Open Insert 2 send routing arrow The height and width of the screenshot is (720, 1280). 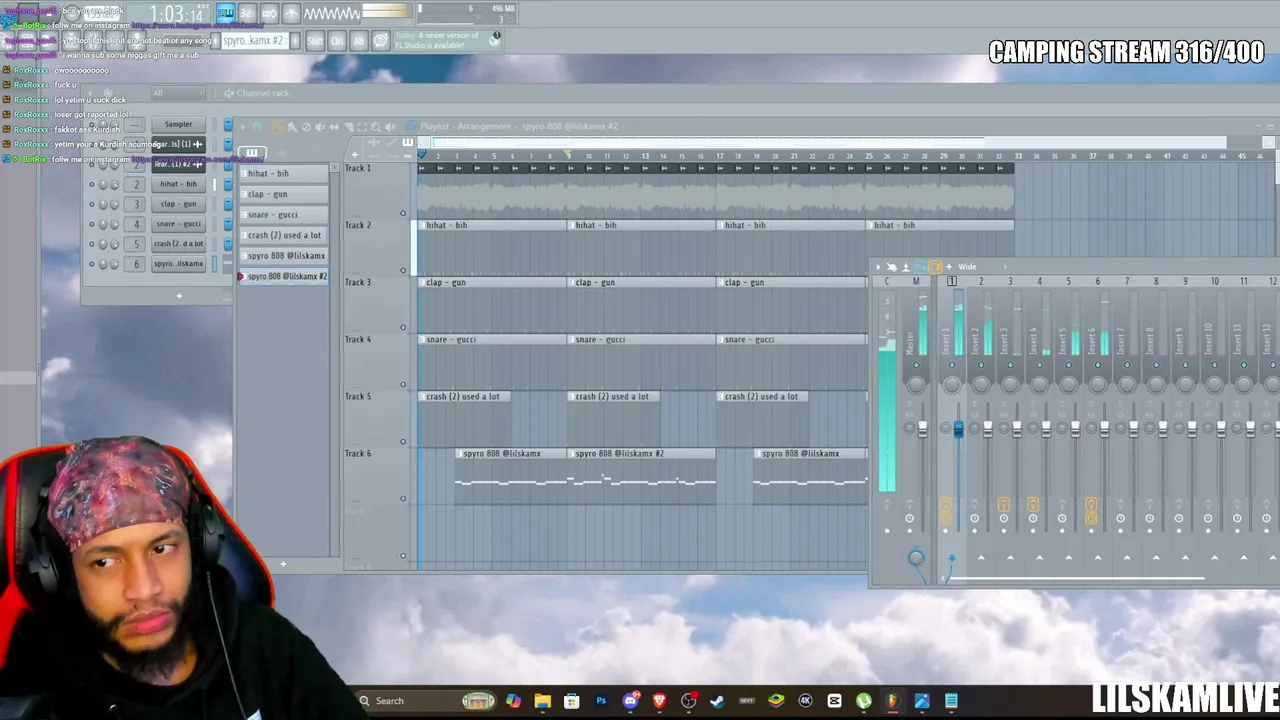(x=981, y=557)
